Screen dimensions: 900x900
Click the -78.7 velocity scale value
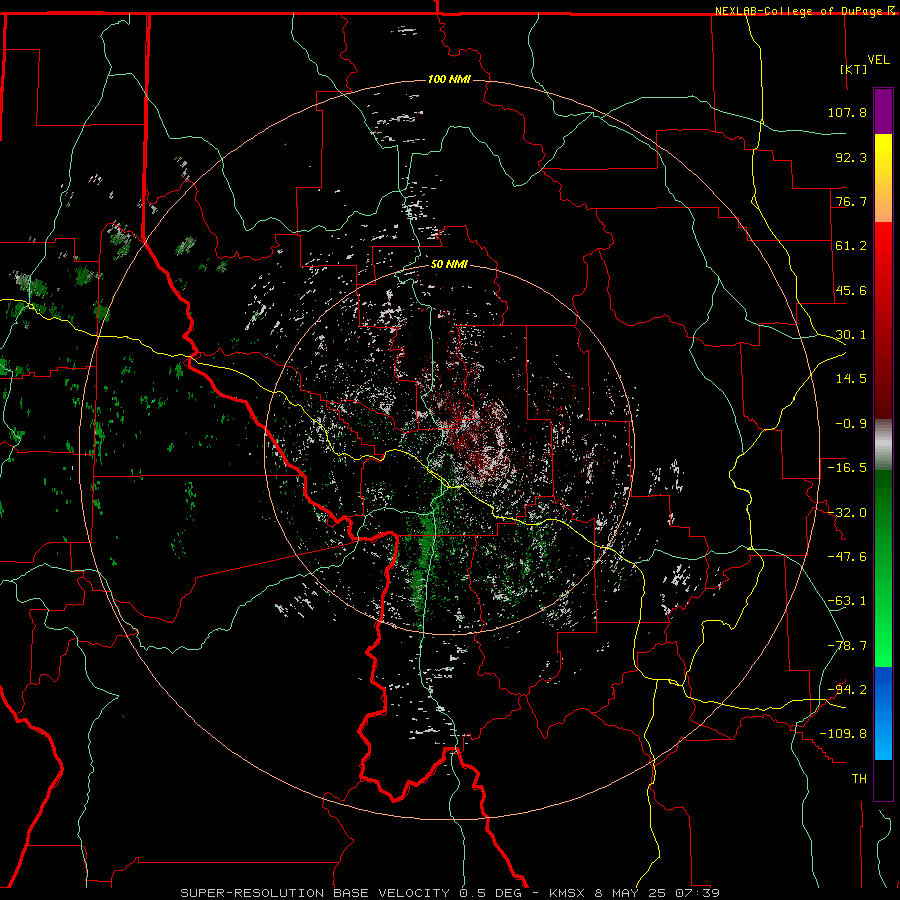coord(847,646)
